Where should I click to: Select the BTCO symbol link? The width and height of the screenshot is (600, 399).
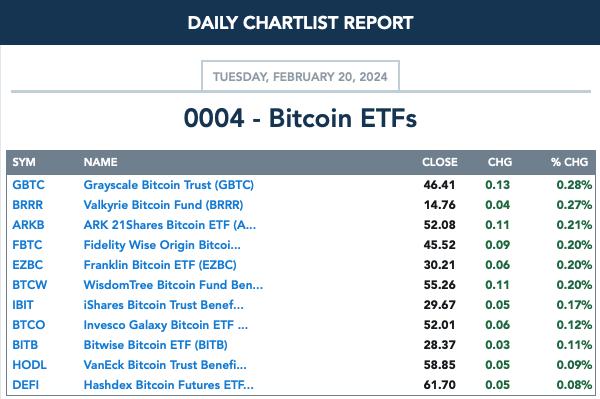click(29, 325)
